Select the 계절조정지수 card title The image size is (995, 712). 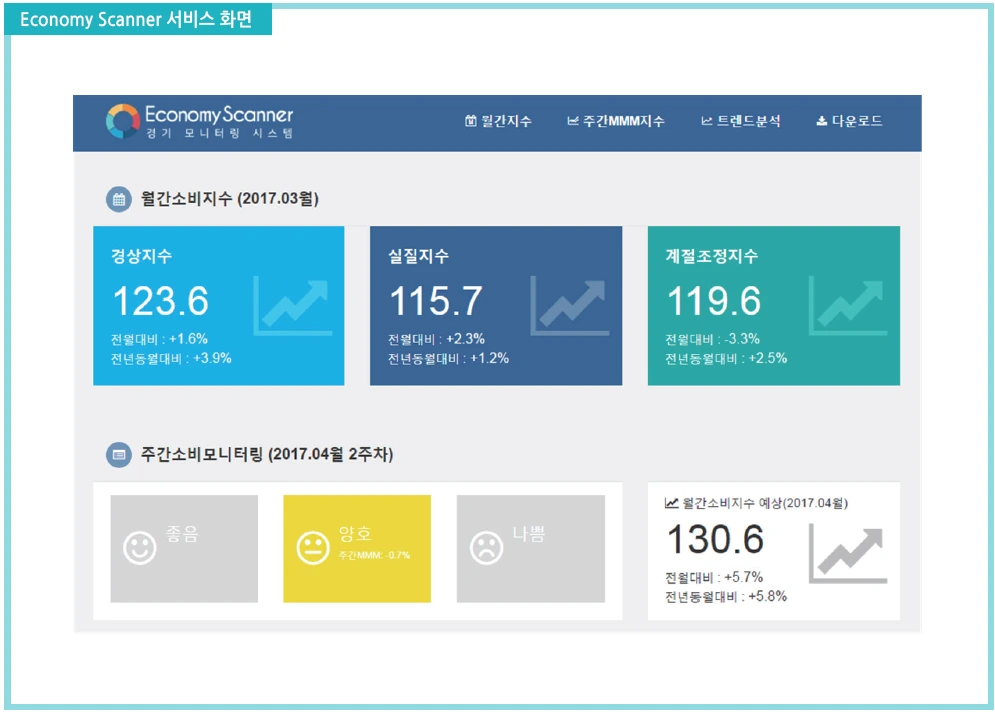(x=711, y=256)
